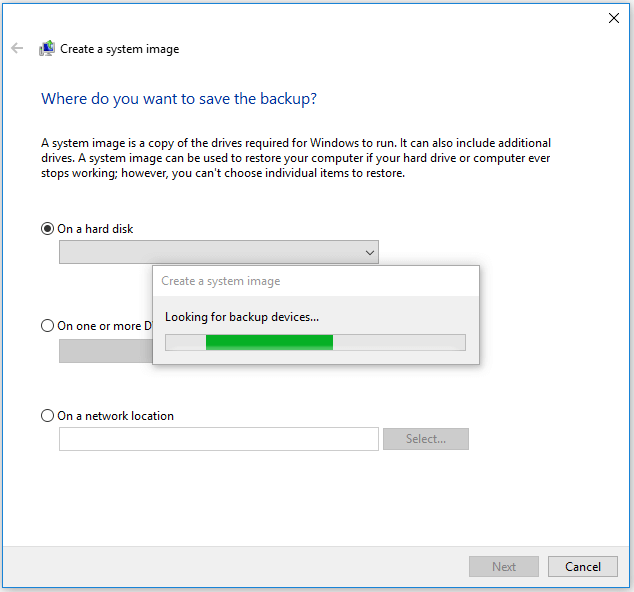Click the network location text field
Image resolution: width=634 pixels, height=592 pixels.
click(218, 439)
